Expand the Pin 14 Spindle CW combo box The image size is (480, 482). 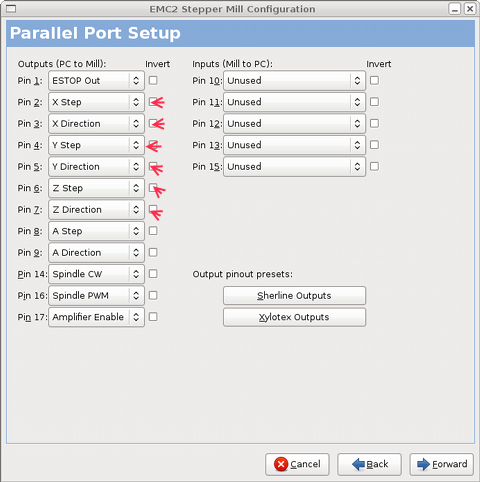tap(96, 274)
